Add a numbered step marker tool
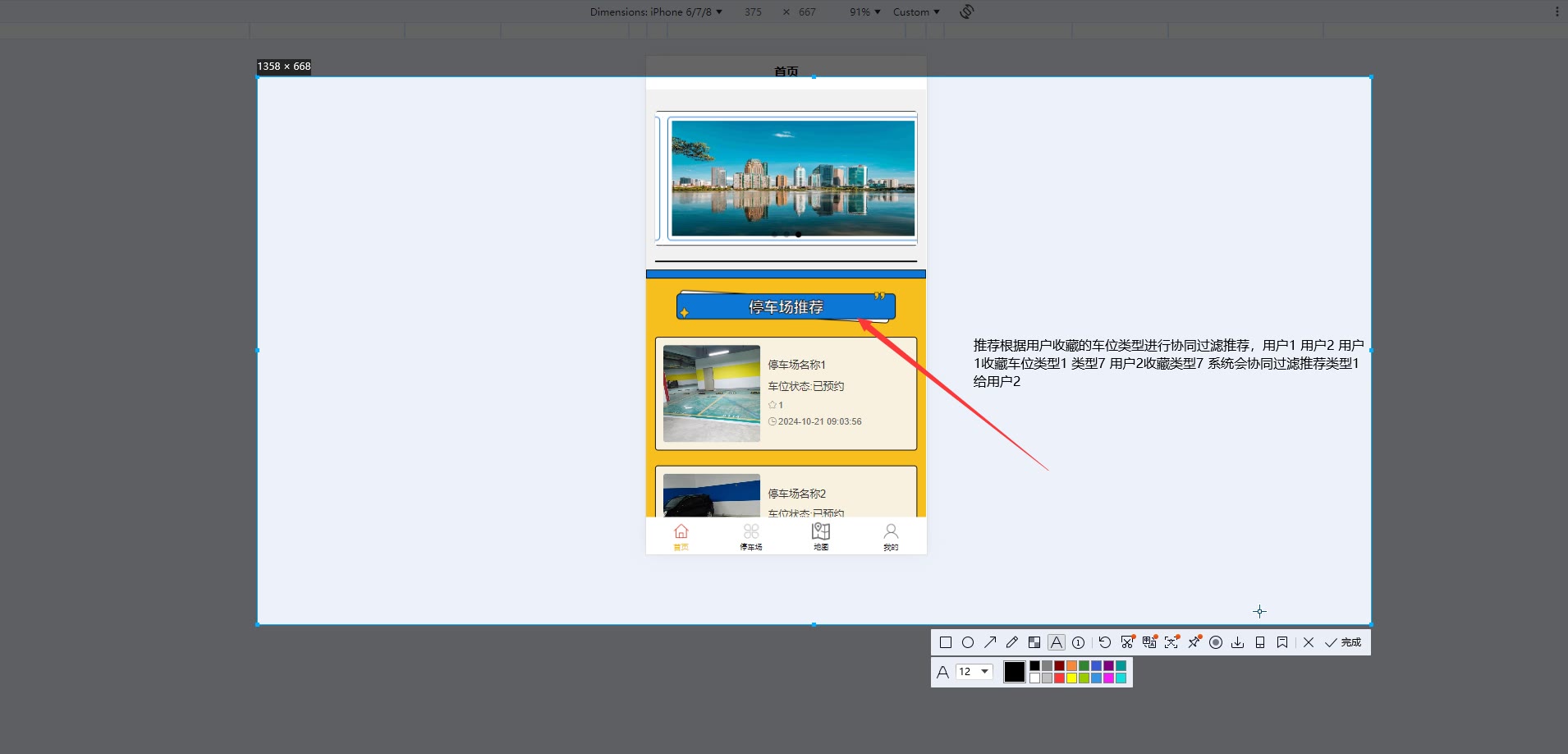This screenshot has width=1568, height=754. click(1079, 642)
